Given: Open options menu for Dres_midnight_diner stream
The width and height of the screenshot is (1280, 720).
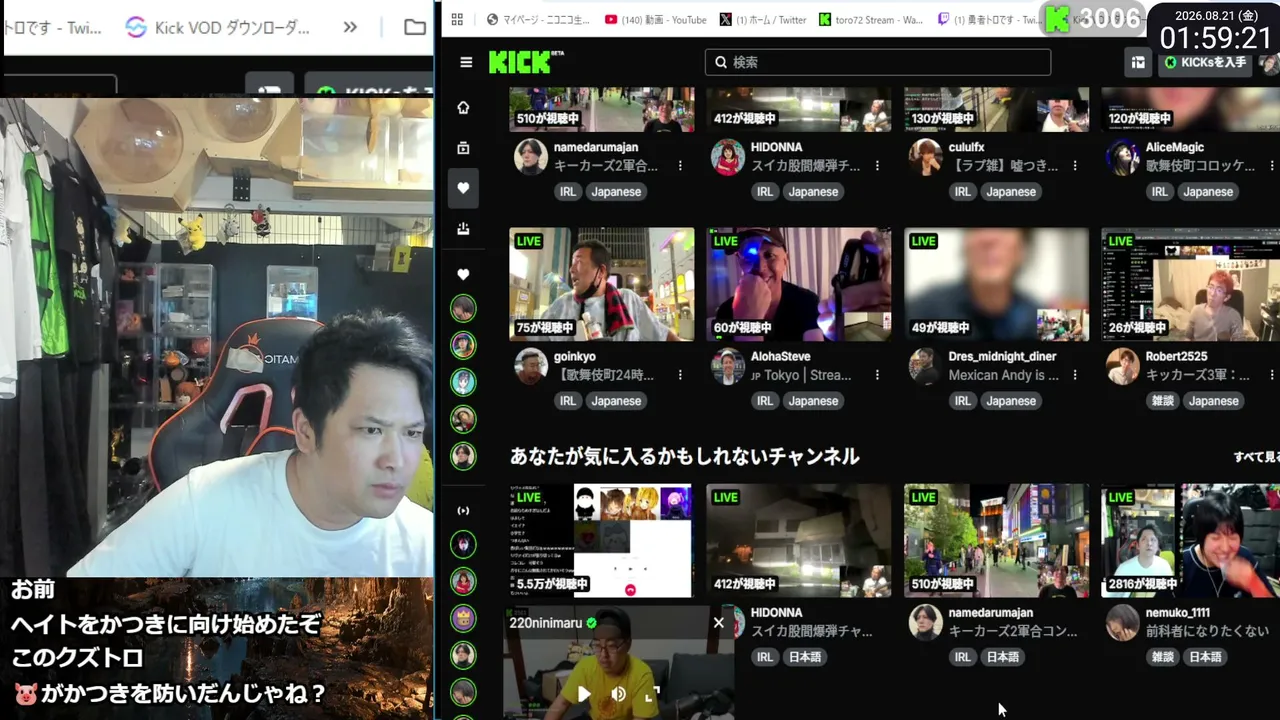Looking at the screenshot, I should [1075, 375].
